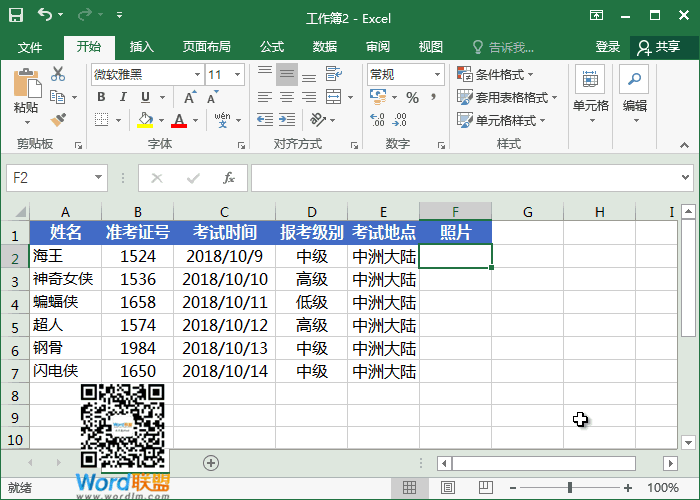Apply percent style

click(412, 97)
